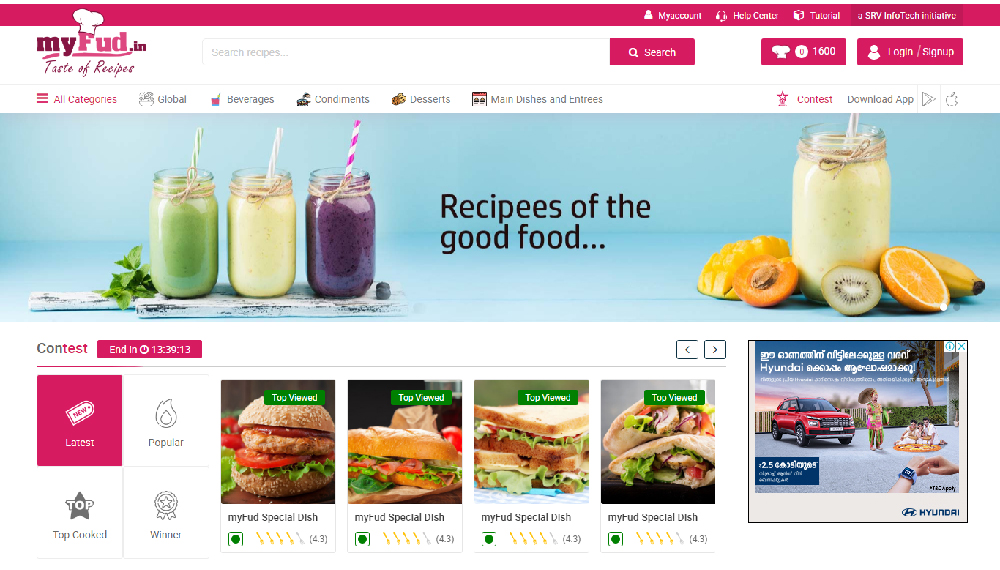Open the Latest contest filter tile
The width and height of the screenshot is (1000, 570).
80,420
